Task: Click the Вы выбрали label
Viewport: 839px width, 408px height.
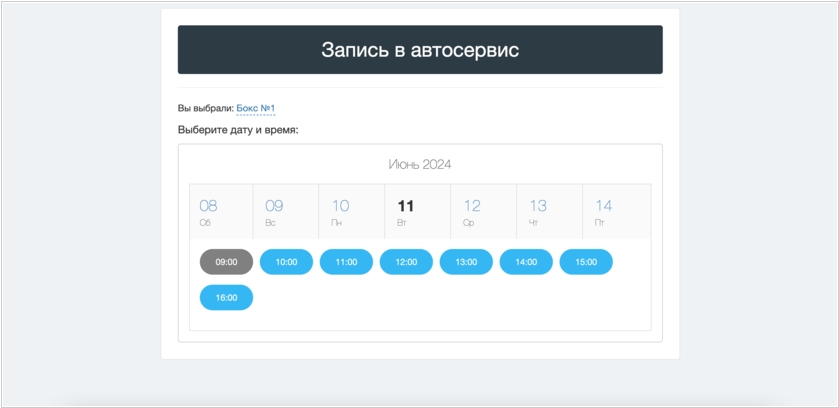Action: (x=206, y=109)
